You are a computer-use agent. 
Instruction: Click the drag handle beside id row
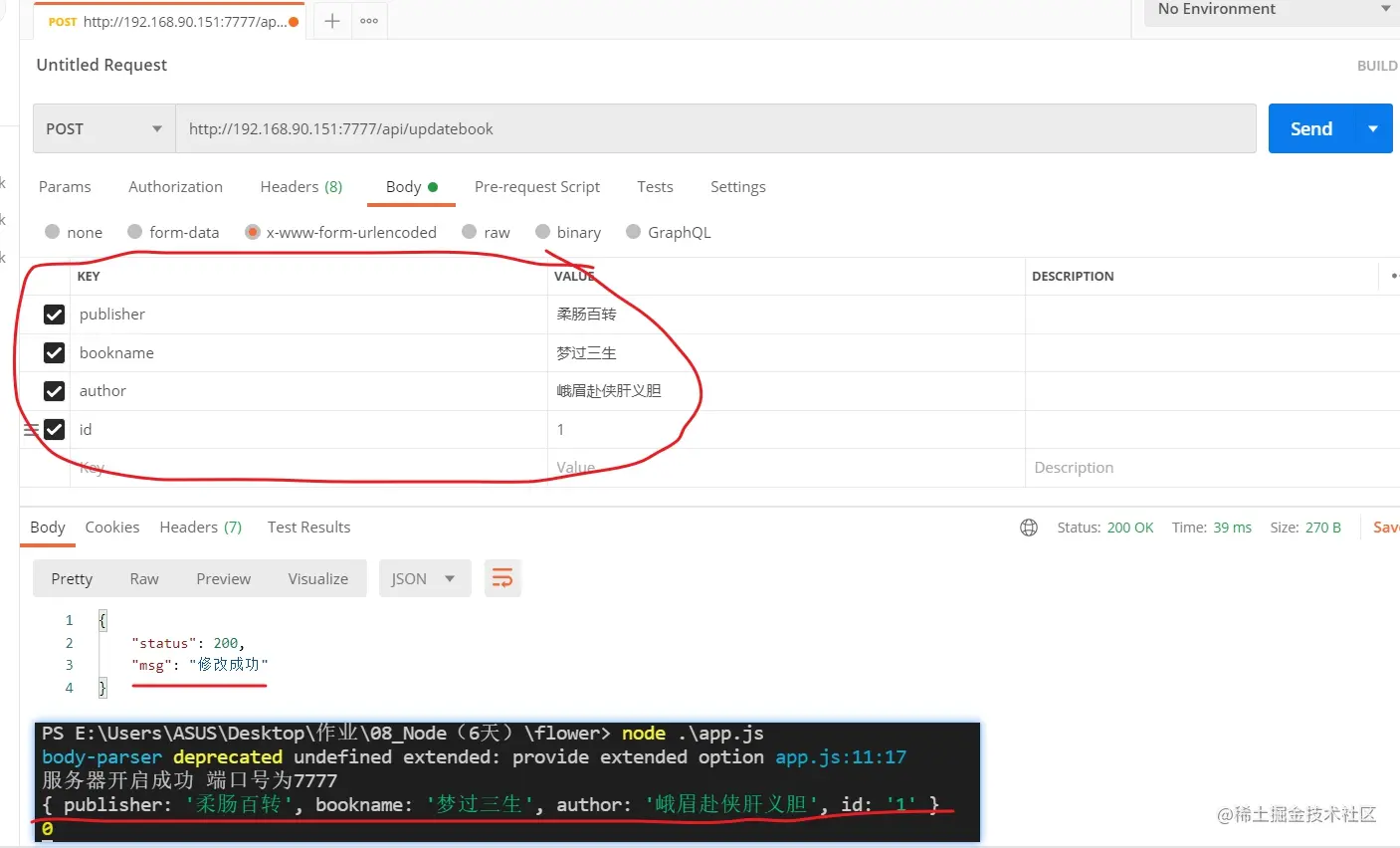click(31, 430)
